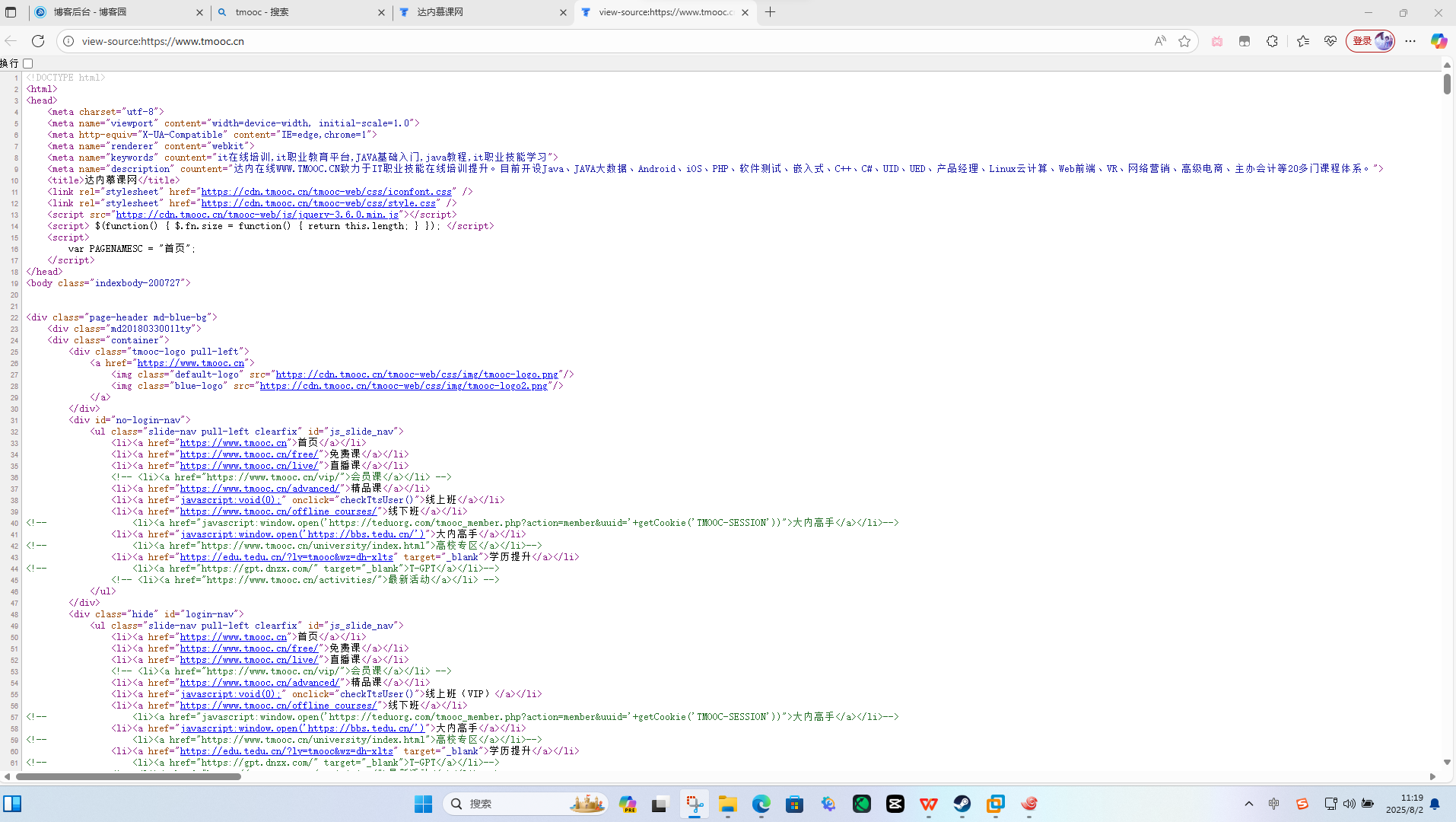Click the horizontal scrollbar thumb
Image resolution: width=1456 pixels, height=822 pixels.
click(129, 776)
